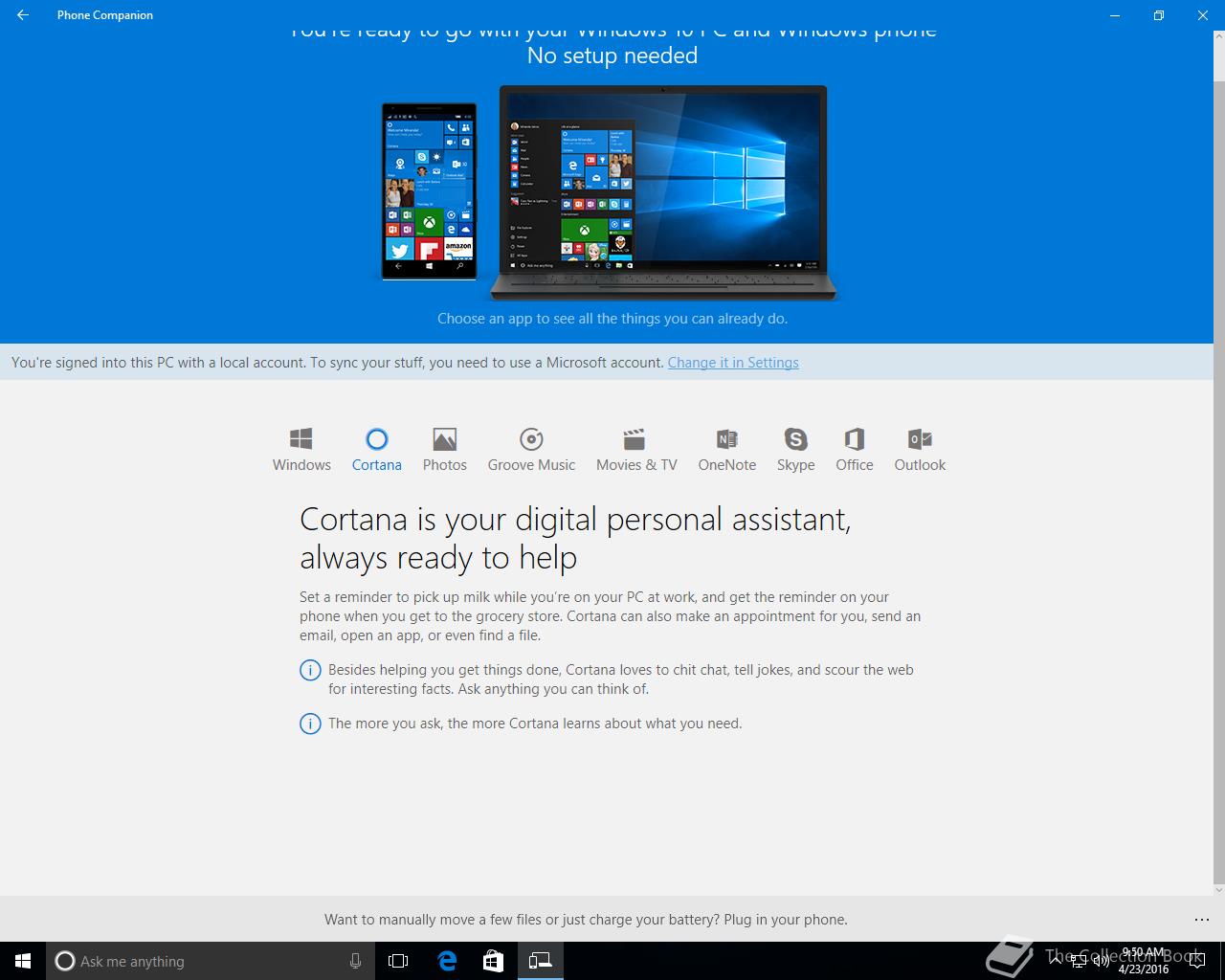Click the laptop image
Image resolution: width=1225 pixels, height=980 pixels.
click(x=663, y=193)
